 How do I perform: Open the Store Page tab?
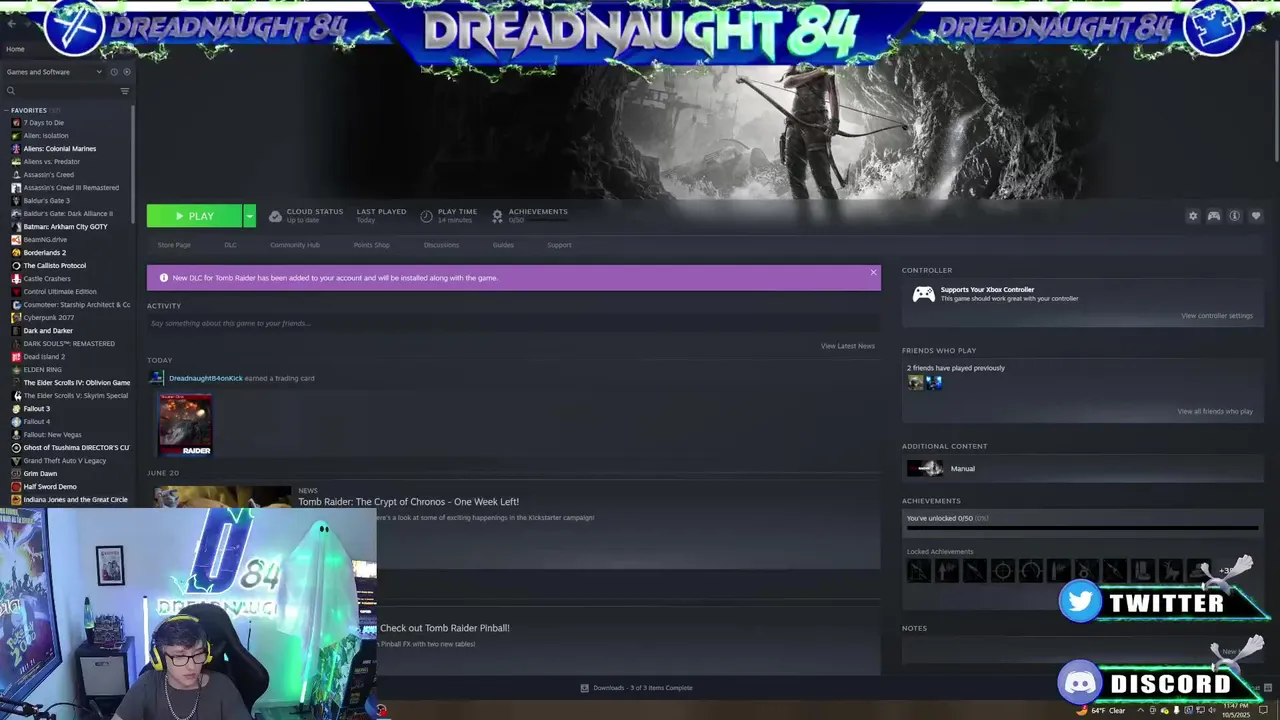[174, 245]
